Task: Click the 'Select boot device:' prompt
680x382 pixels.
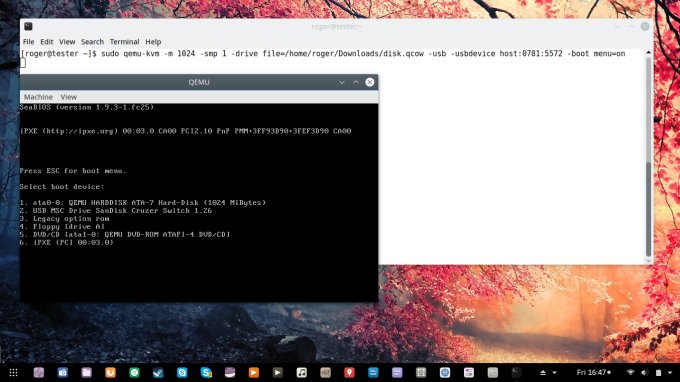Action: coord(62,186)
